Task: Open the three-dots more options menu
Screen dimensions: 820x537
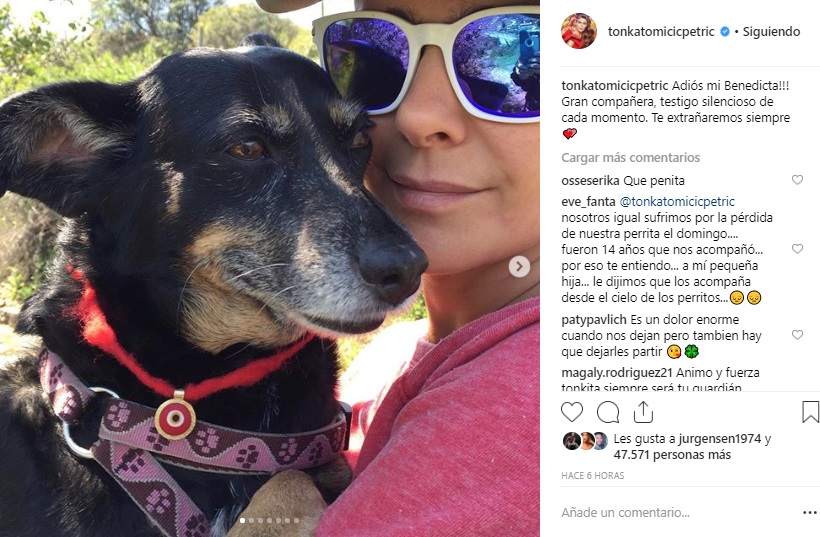Action: point(809,512)
